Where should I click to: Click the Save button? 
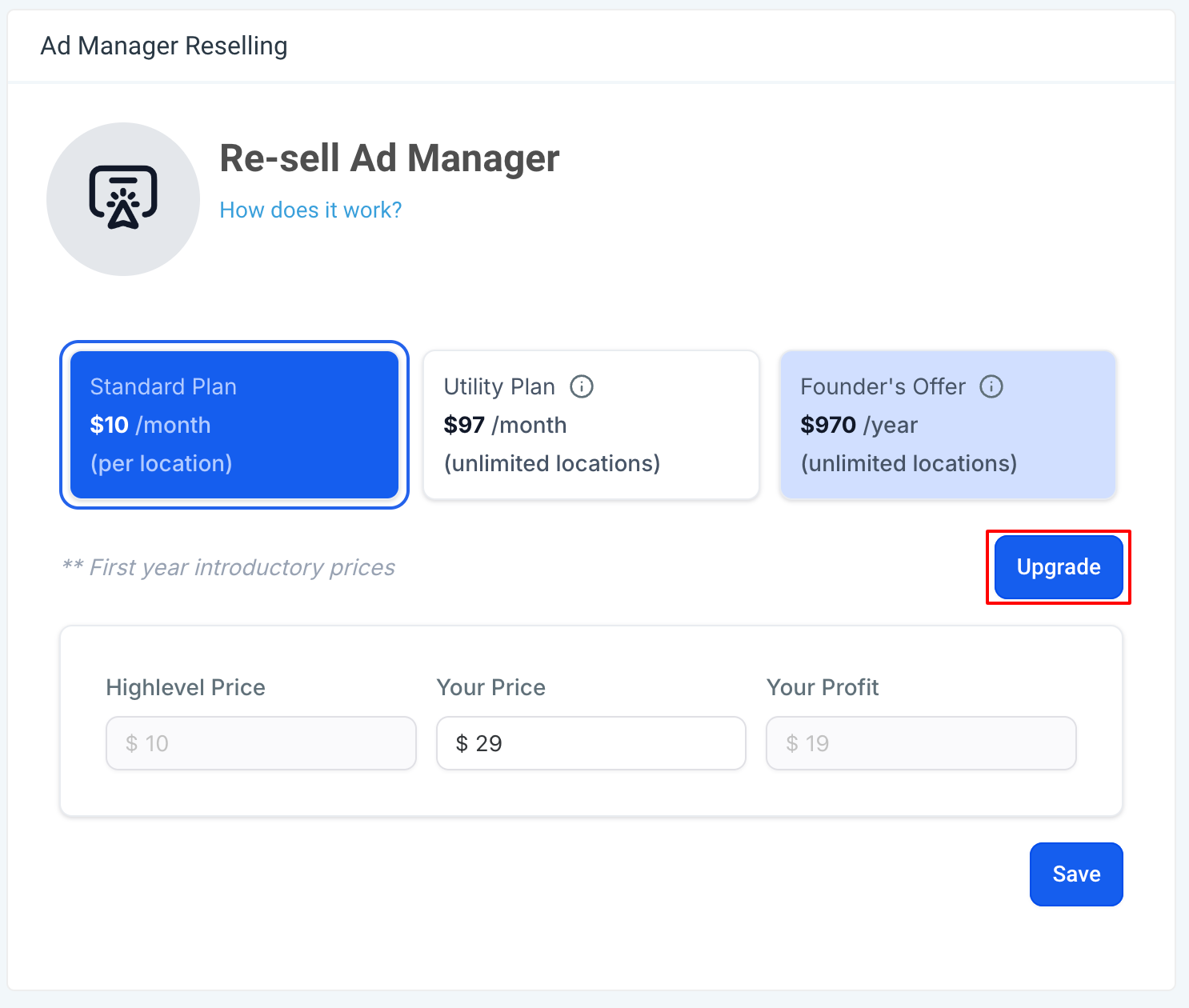[1076, 874]
